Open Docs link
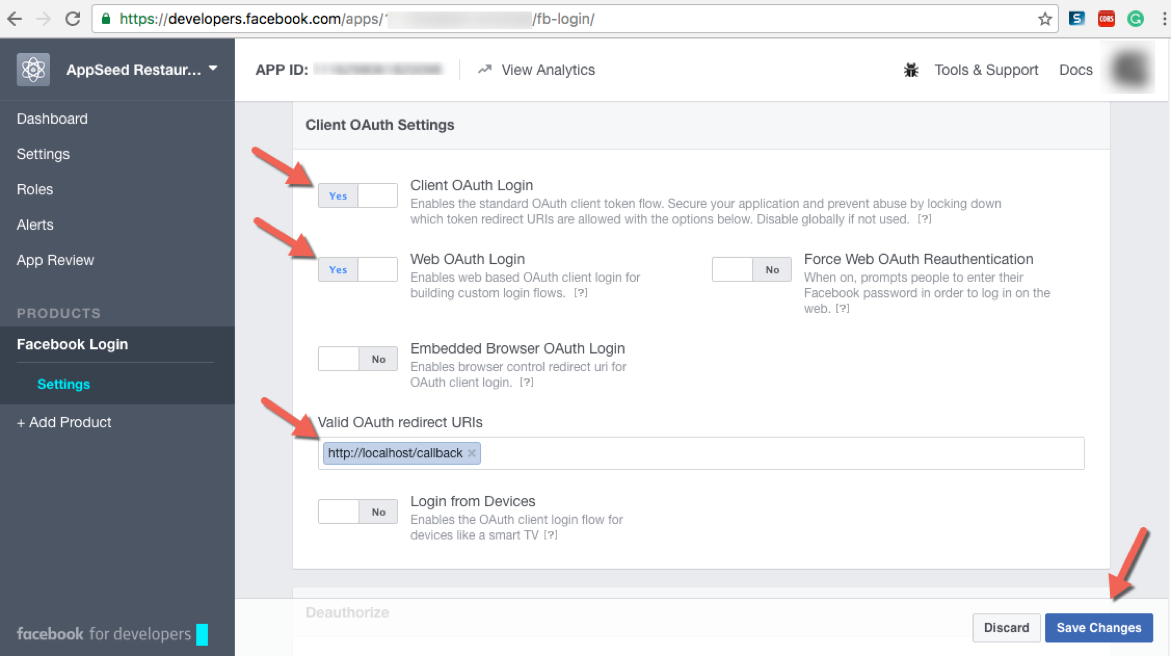The width and height of the screenshot is (1171, 656). click(1076, 69)
